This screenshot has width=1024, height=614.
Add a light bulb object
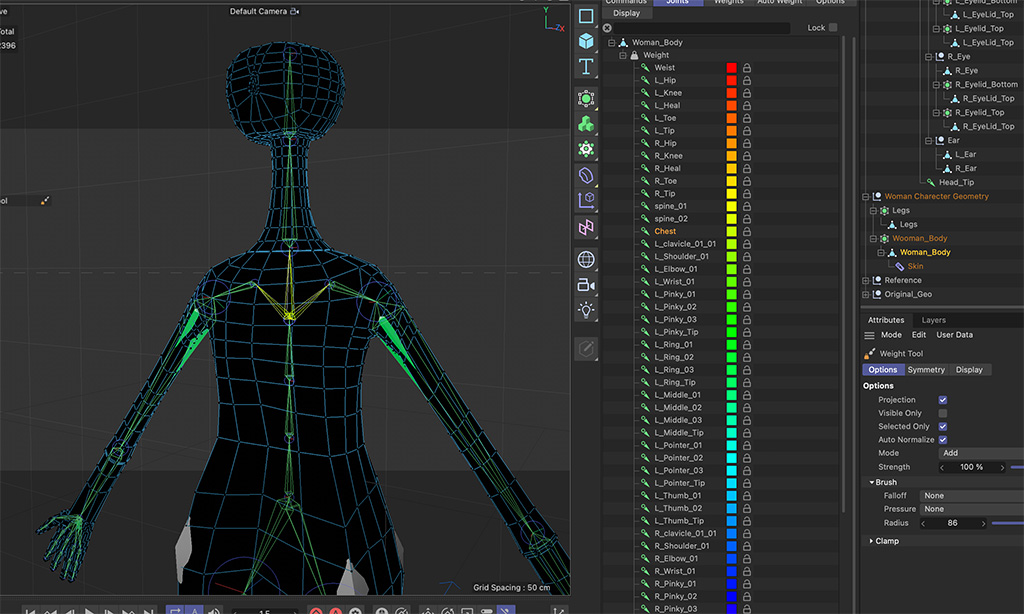586,310
